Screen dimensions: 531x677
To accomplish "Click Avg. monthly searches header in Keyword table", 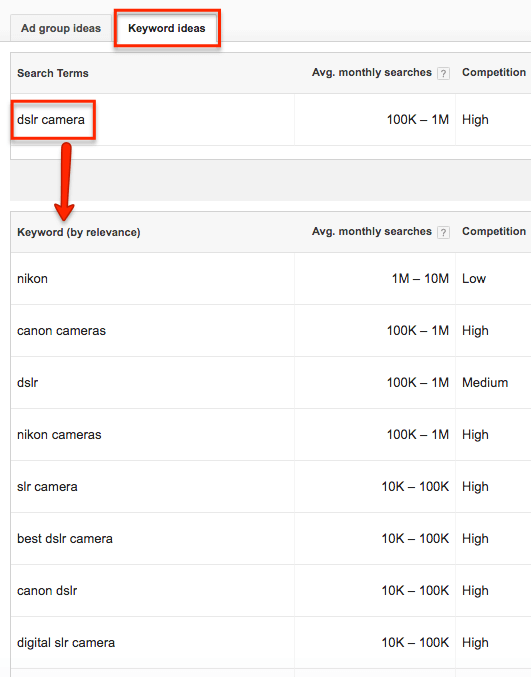I will coord(372,231).
